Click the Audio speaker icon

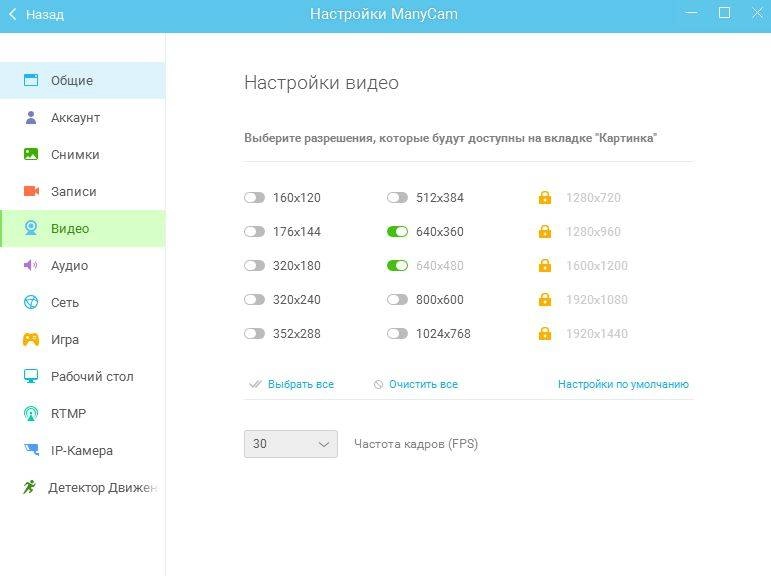pyautogui.click(x=30, y=265)
